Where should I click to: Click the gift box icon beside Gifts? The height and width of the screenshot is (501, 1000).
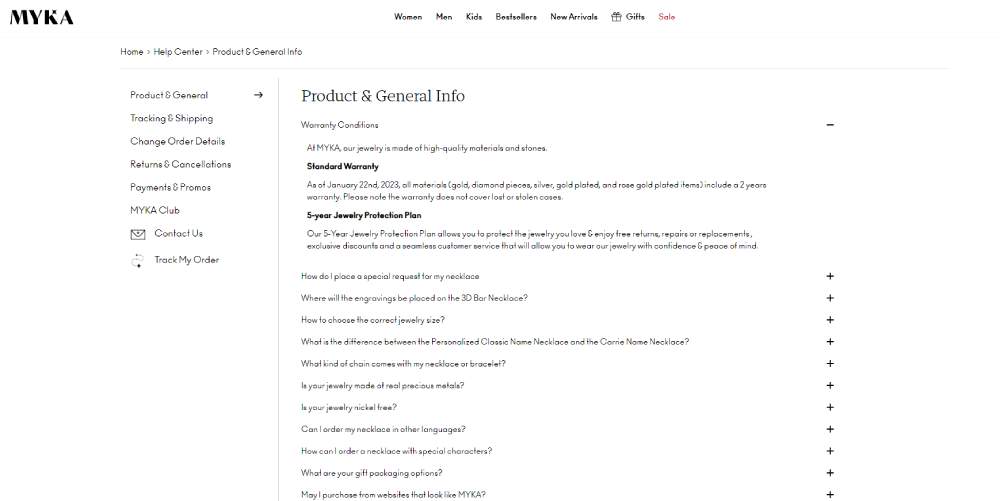click(616, 17)
